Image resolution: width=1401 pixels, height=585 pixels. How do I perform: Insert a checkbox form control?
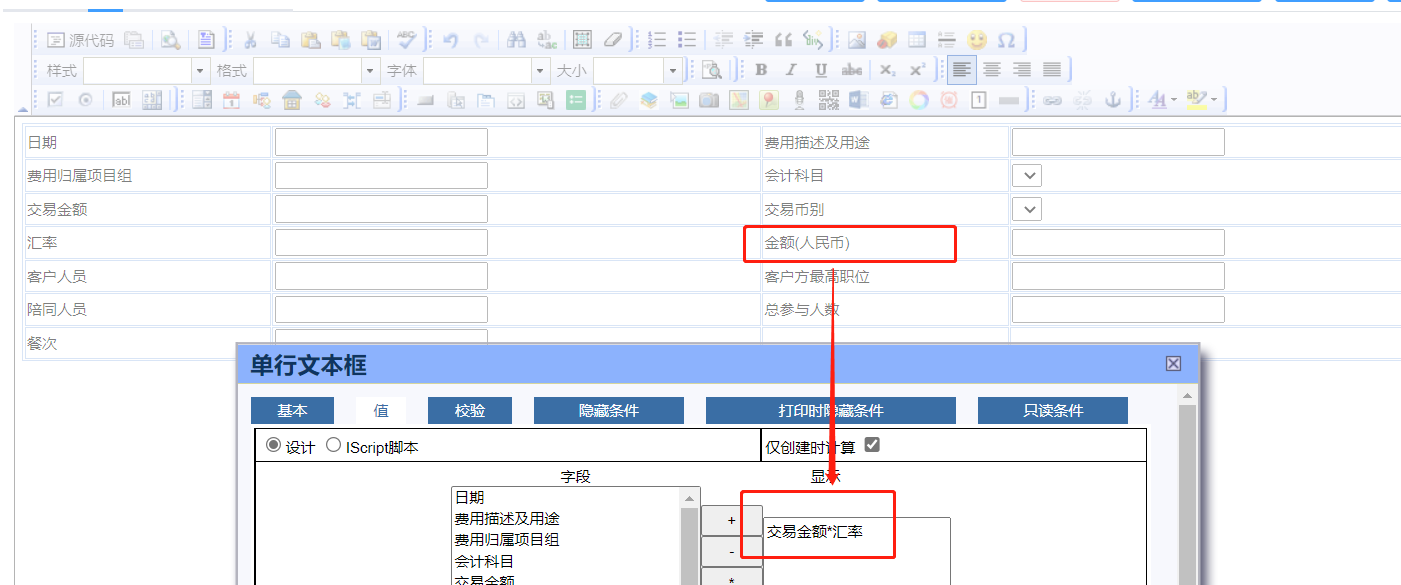(56, 100)
